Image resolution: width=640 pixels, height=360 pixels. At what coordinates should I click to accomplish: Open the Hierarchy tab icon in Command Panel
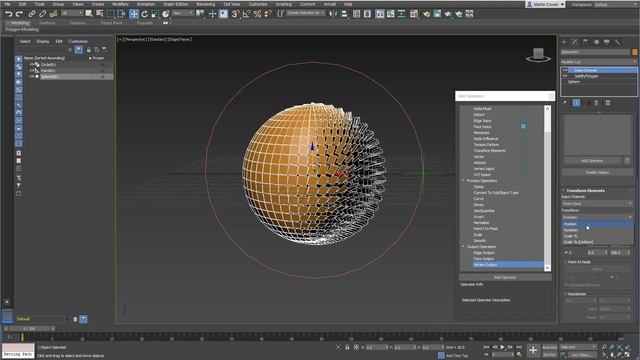(x=585, y=42)
